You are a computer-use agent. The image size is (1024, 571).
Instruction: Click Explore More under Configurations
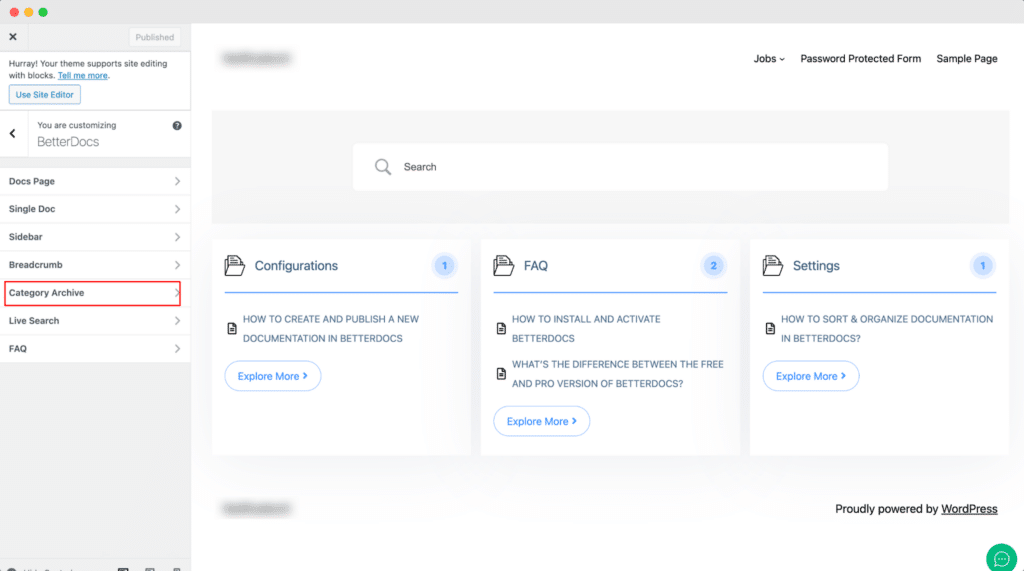click(x=272, y=376)
